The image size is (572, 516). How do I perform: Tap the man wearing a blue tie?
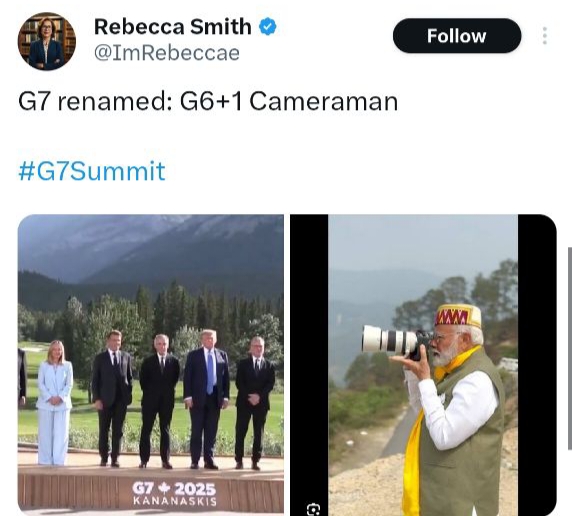point(207,399)
